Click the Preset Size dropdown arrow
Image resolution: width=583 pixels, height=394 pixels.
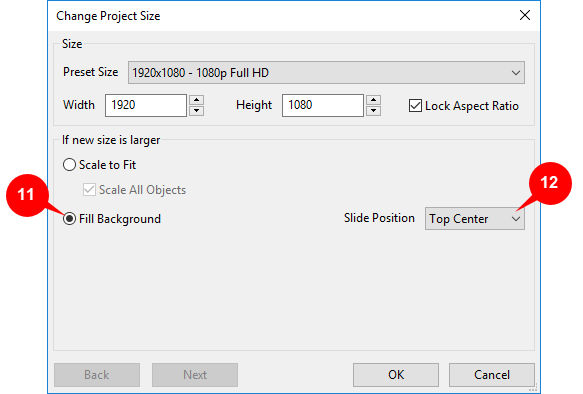point(515,73)
